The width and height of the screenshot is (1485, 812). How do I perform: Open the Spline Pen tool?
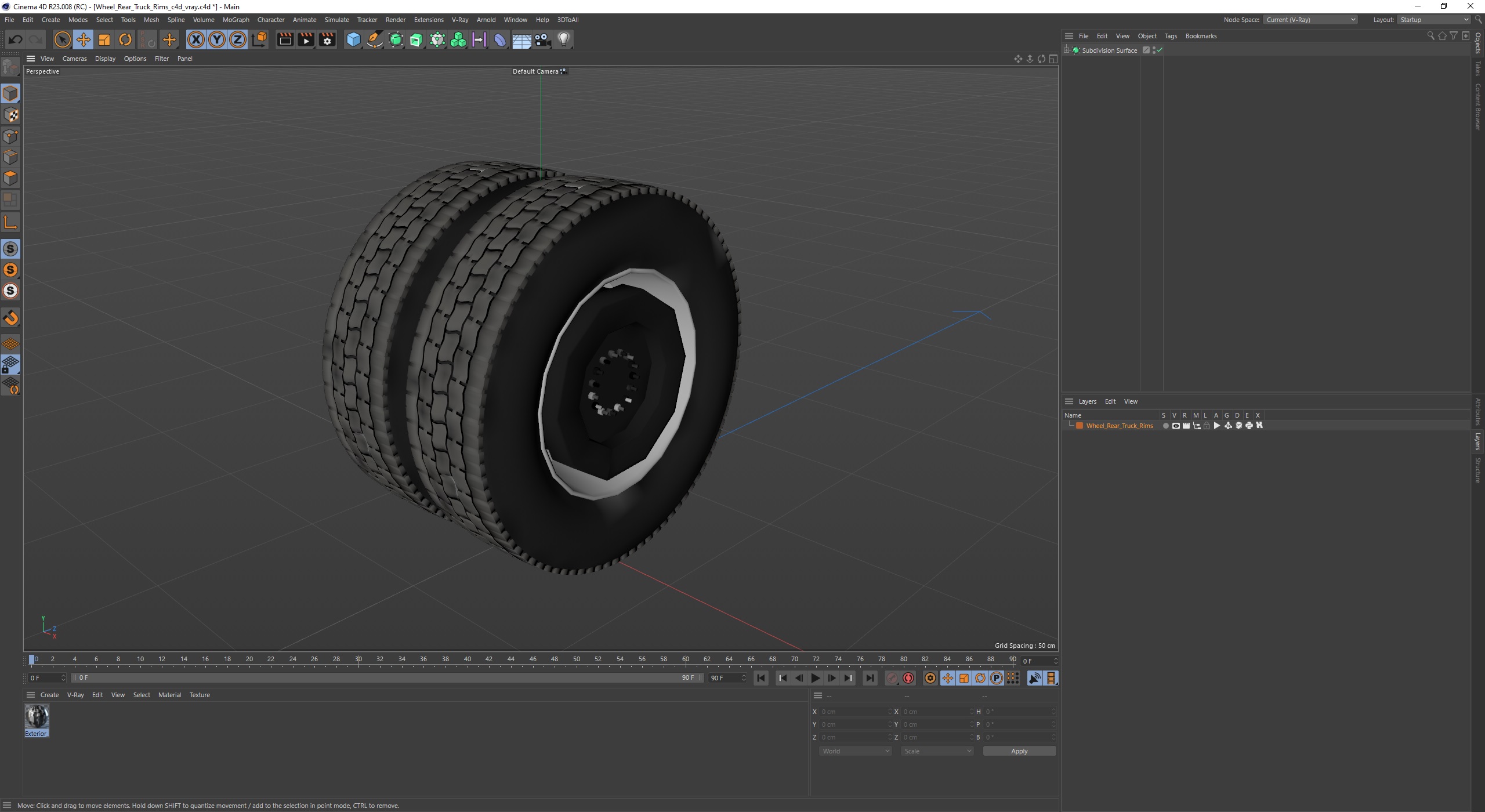point(375,39)
